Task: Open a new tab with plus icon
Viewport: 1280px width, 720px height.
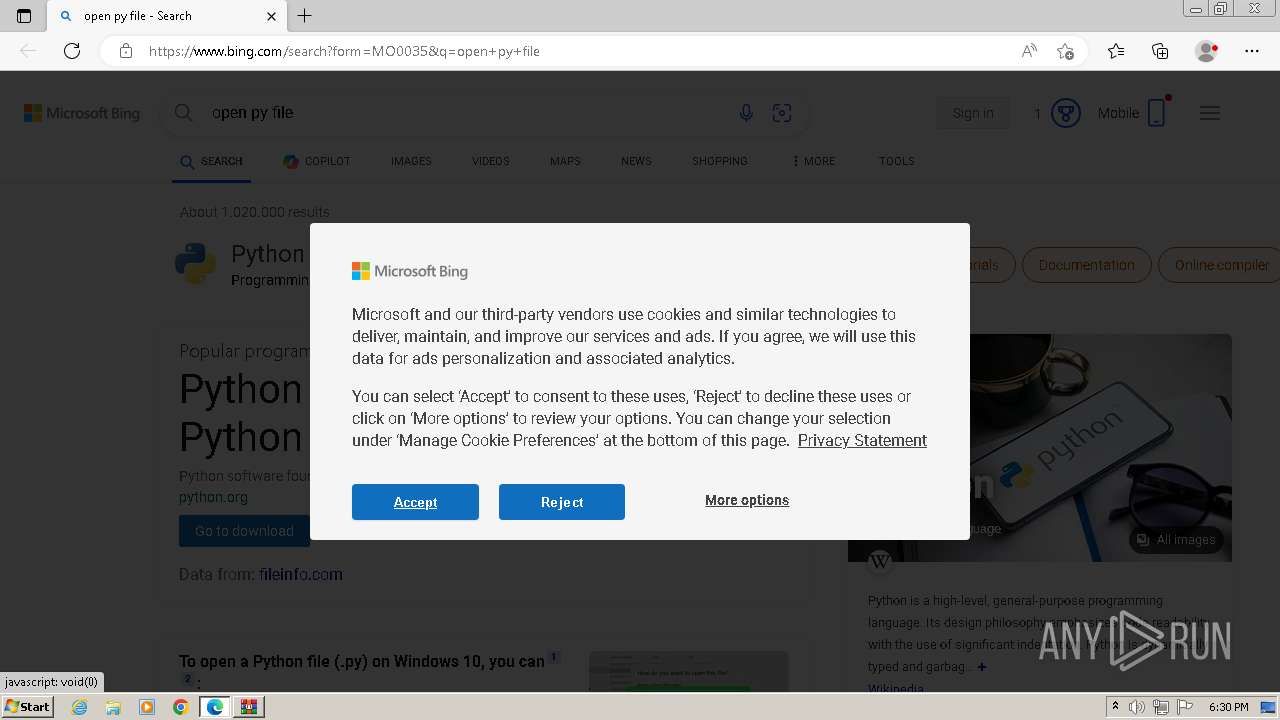Action: 305,16
